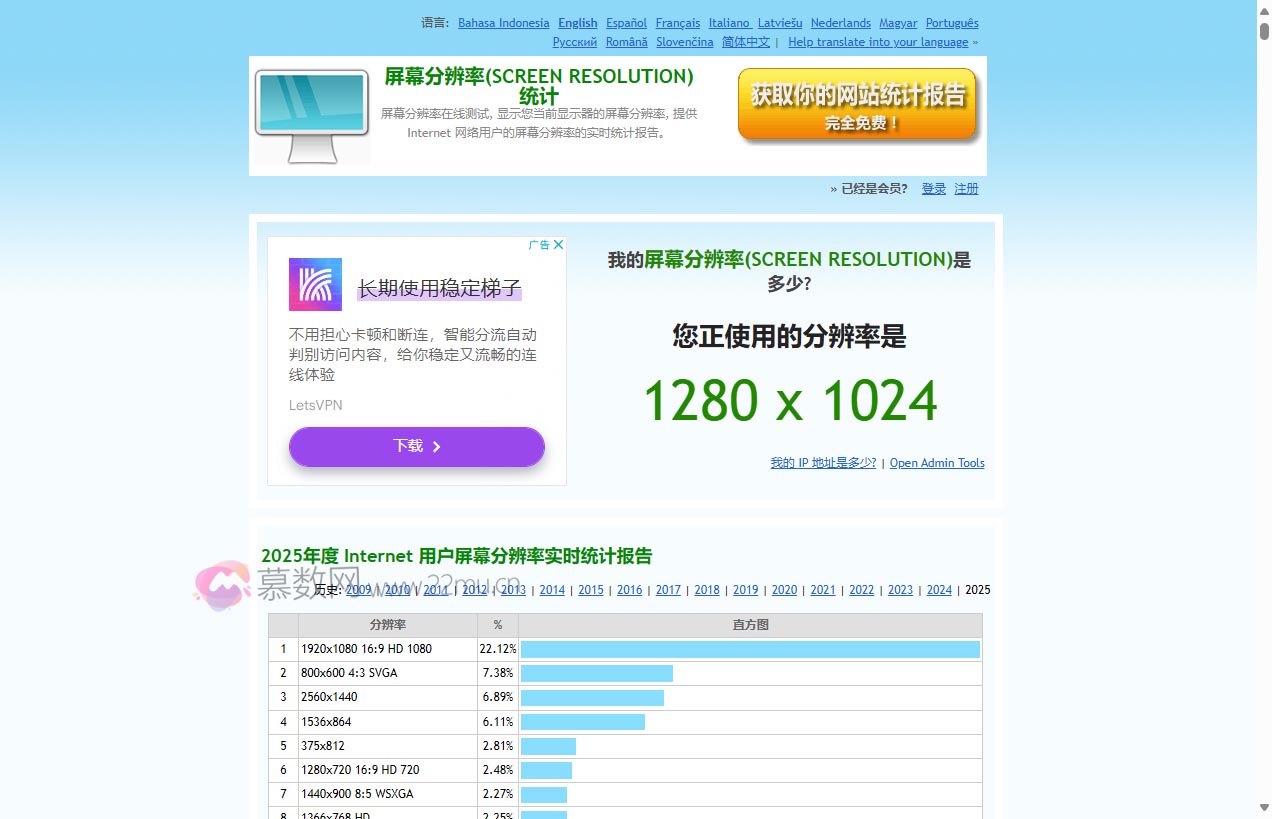
Task: Click the LetsVPN logo inside the ad
Action: pyautogui.click(x=315, y=285)
